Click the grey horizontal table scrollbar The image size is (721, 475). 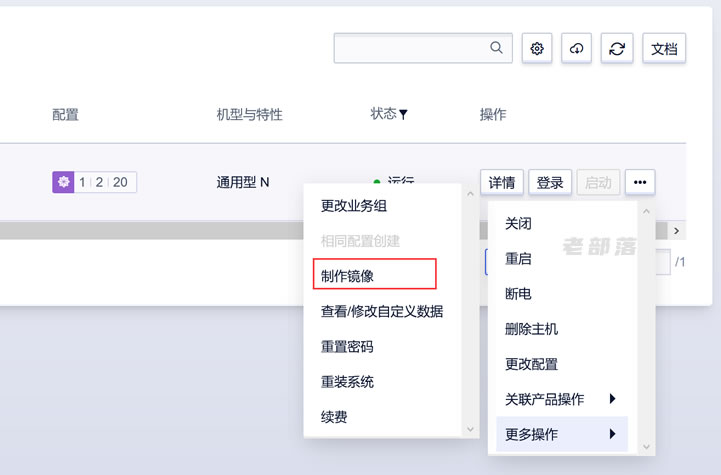[152, 231]
